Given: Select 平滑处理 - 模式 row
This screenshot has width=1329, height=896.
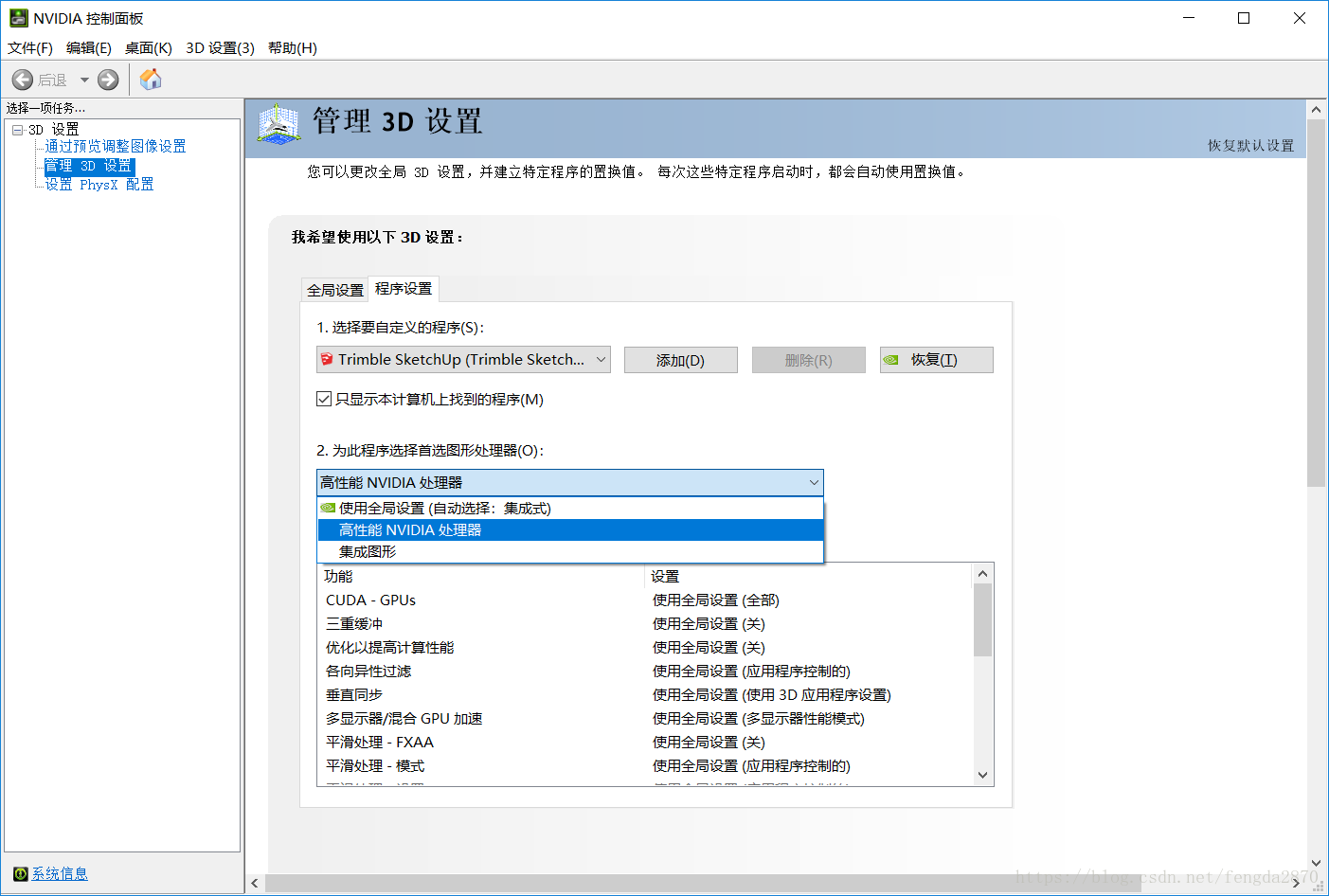Looking at the screenshot, I should [645, 765].
